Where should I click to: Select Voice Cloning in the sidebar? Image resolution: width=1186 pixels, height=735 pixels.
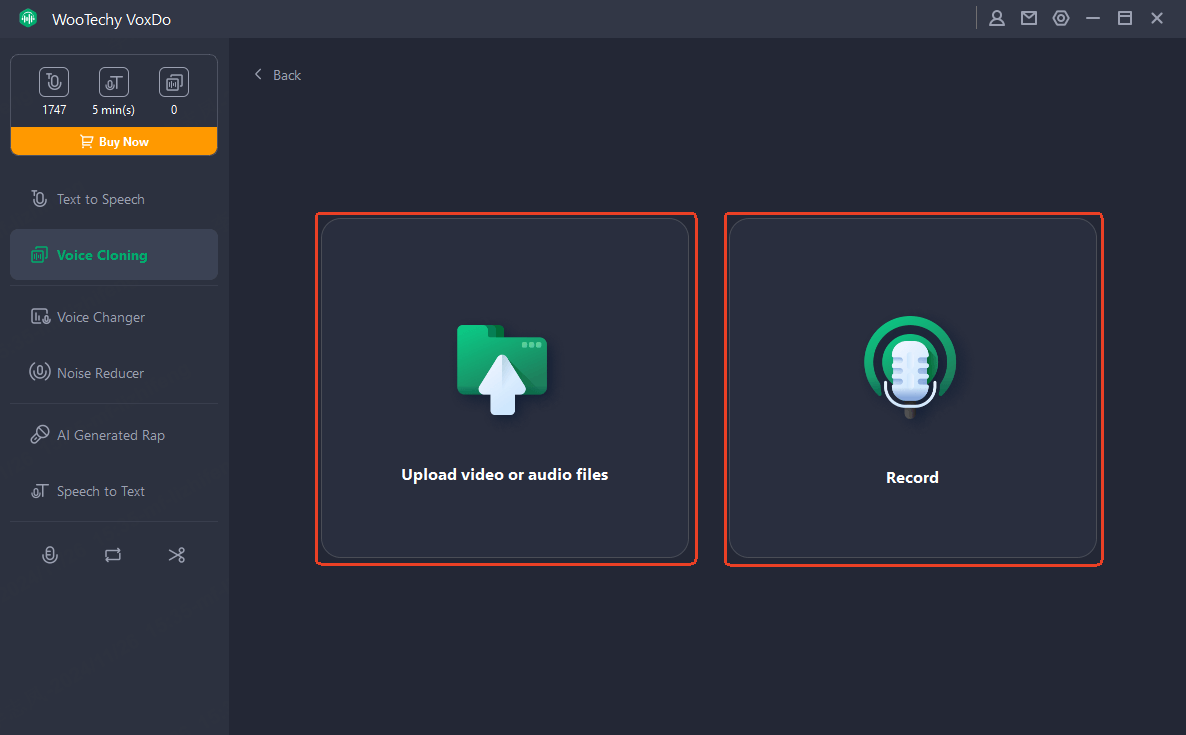click(101, 255)
